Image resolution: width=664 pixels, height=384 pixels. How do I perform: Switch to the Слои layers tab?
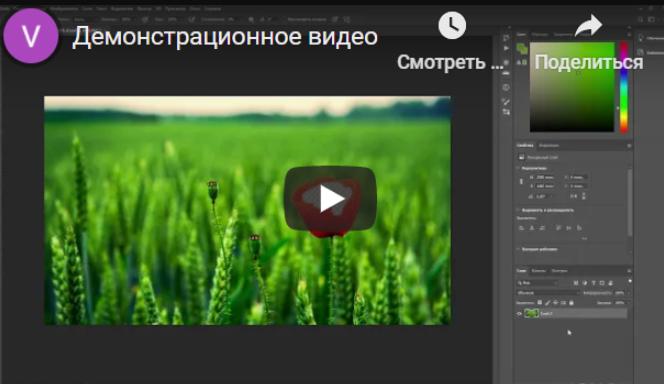point(521,271)
